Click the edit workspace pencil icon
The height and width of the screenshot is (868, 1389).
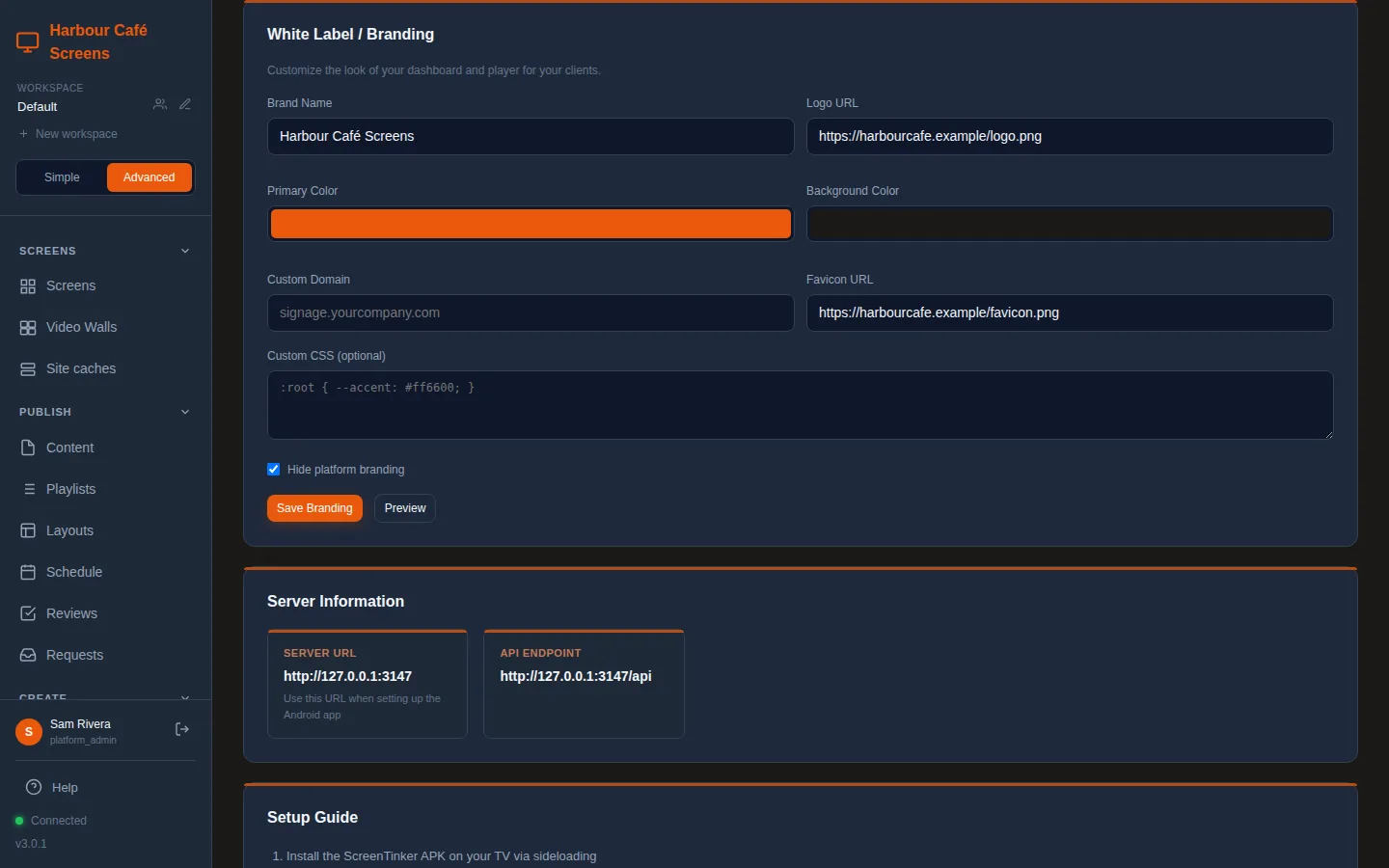click(x=185, y=104)
